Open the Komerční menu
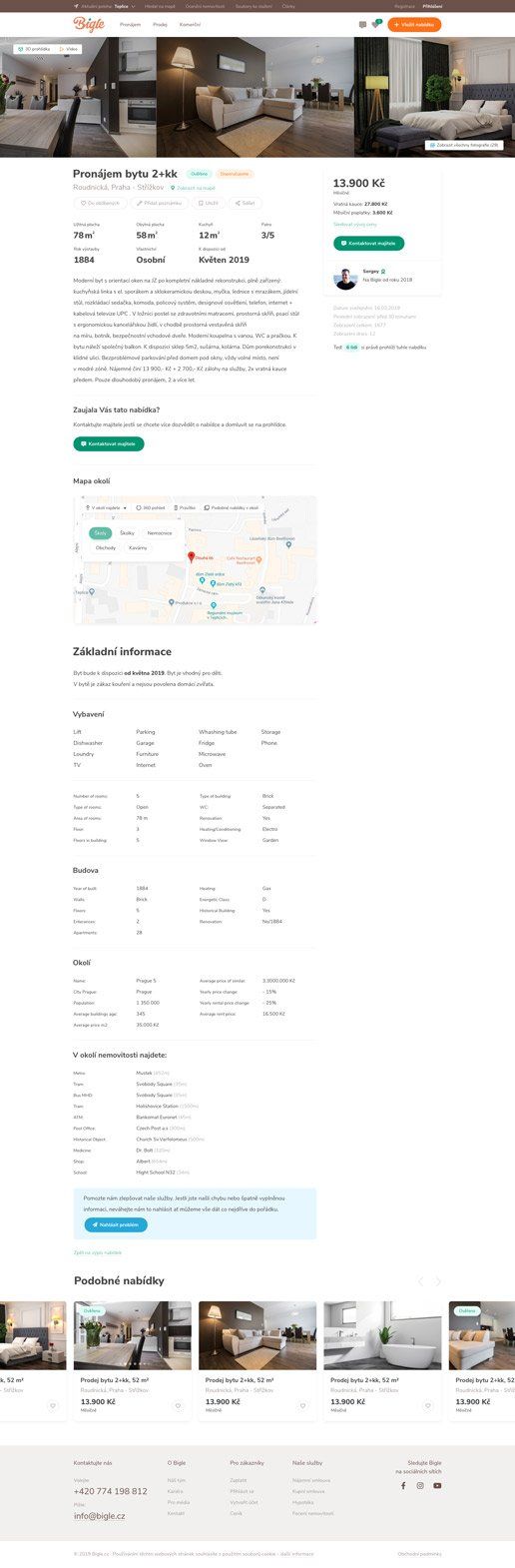The width and height of the screenshot is (515, 1568). (x=190, y=24)
